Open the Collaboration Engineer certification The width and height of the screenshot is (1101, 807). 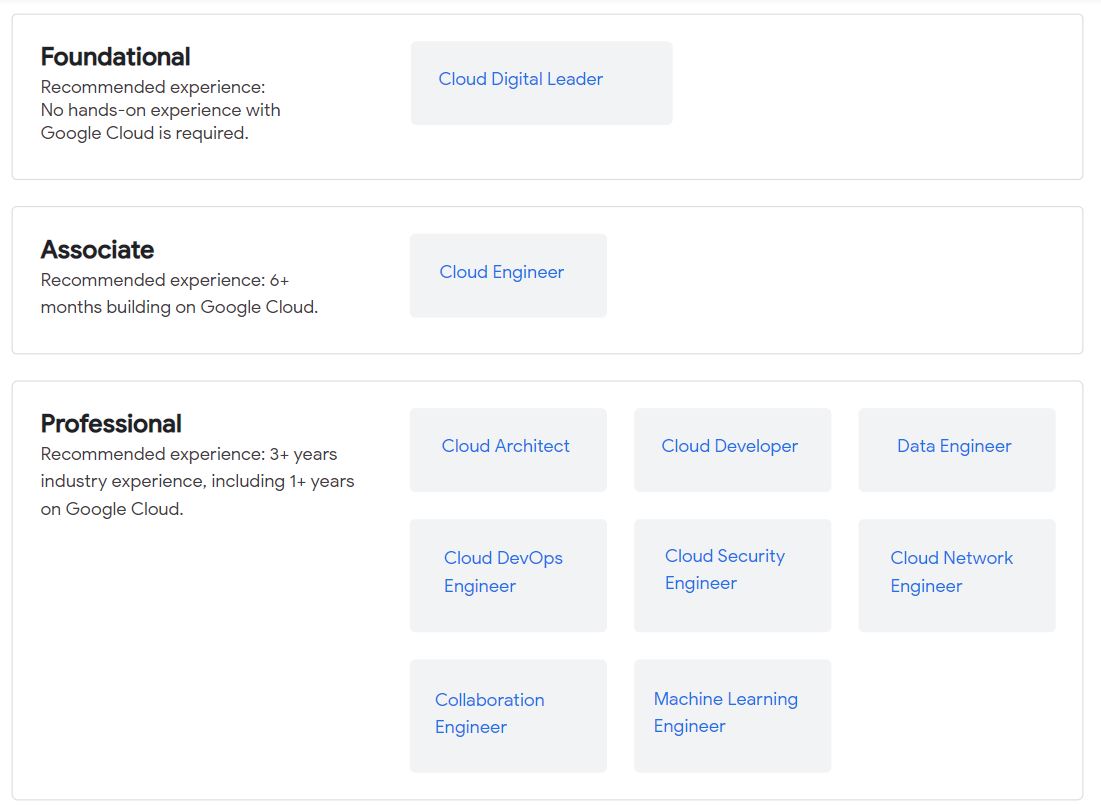point(508,716)
